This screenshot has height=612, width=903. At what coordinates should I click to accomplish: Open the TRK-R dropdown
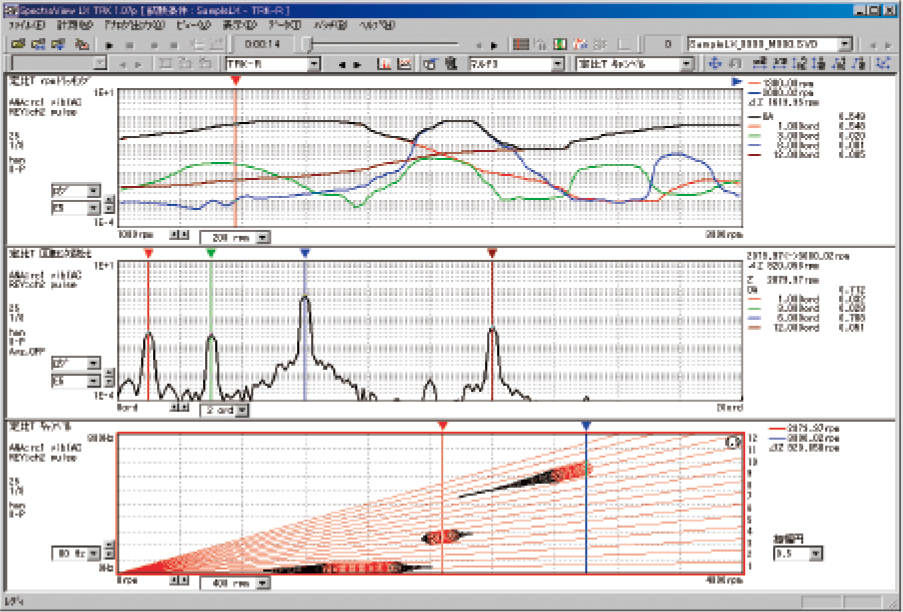click(273, 63)
